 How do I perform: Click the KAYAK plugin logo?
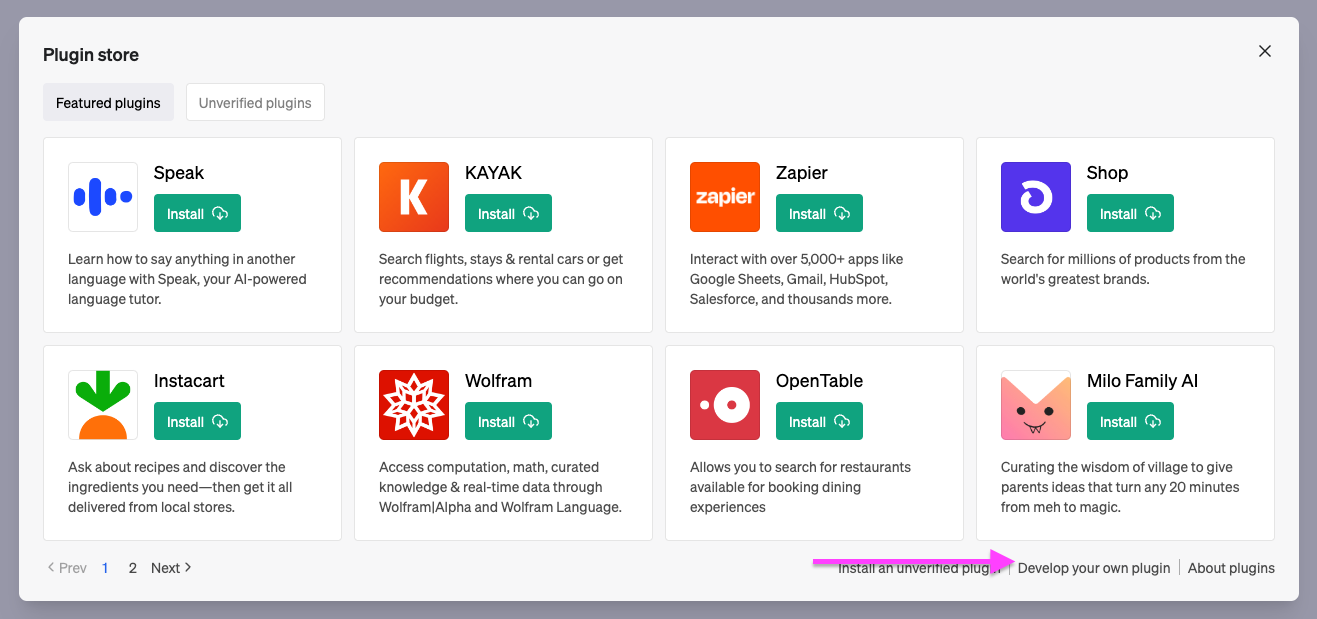point(414,197)
